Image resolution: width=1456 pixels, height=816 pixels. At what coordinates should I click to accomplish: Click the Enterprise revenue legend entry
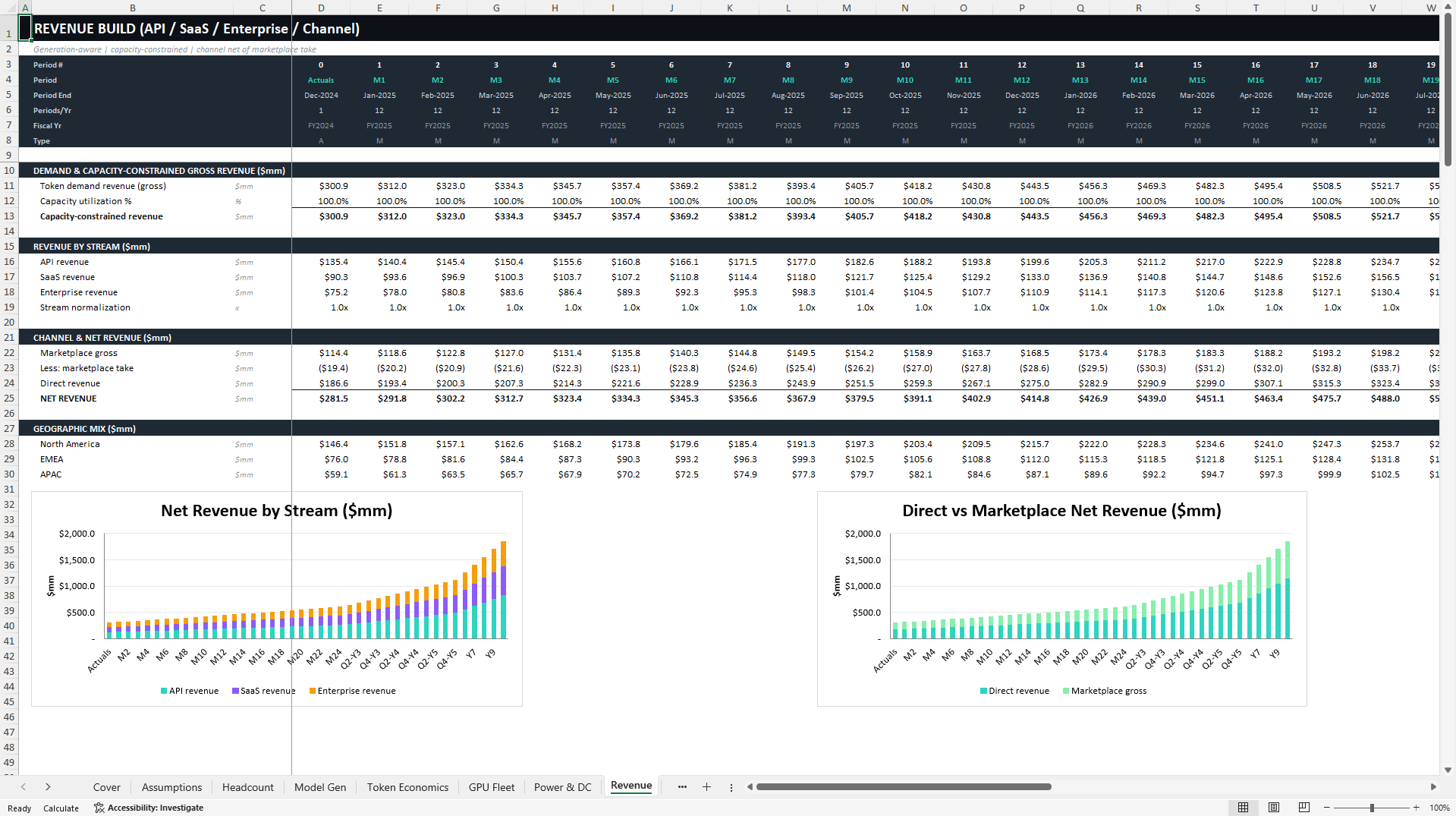(353, 691)
